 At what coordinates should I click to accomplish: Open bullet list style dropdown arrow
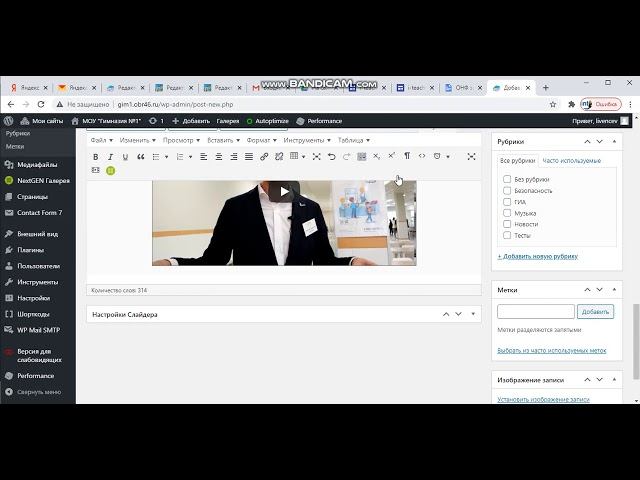pos(167,157)
